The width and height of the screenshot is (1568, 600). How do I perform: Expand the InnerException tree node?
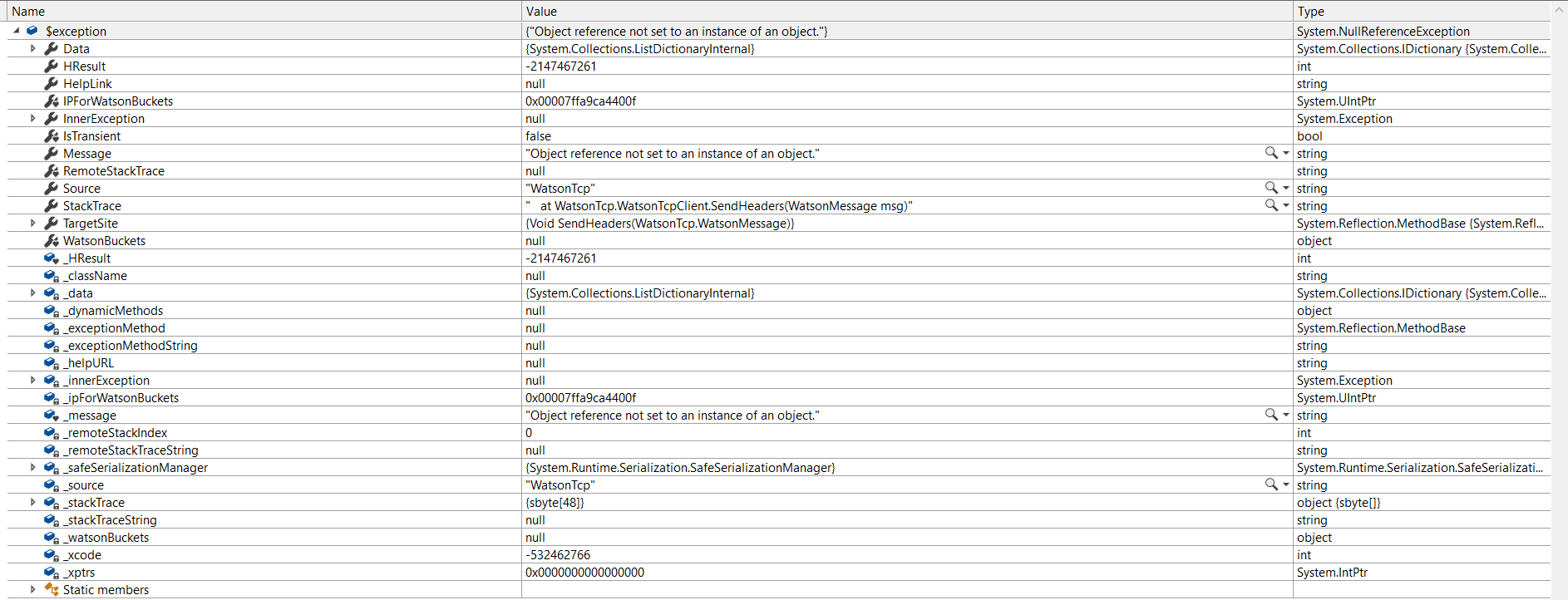click(32, 118)
